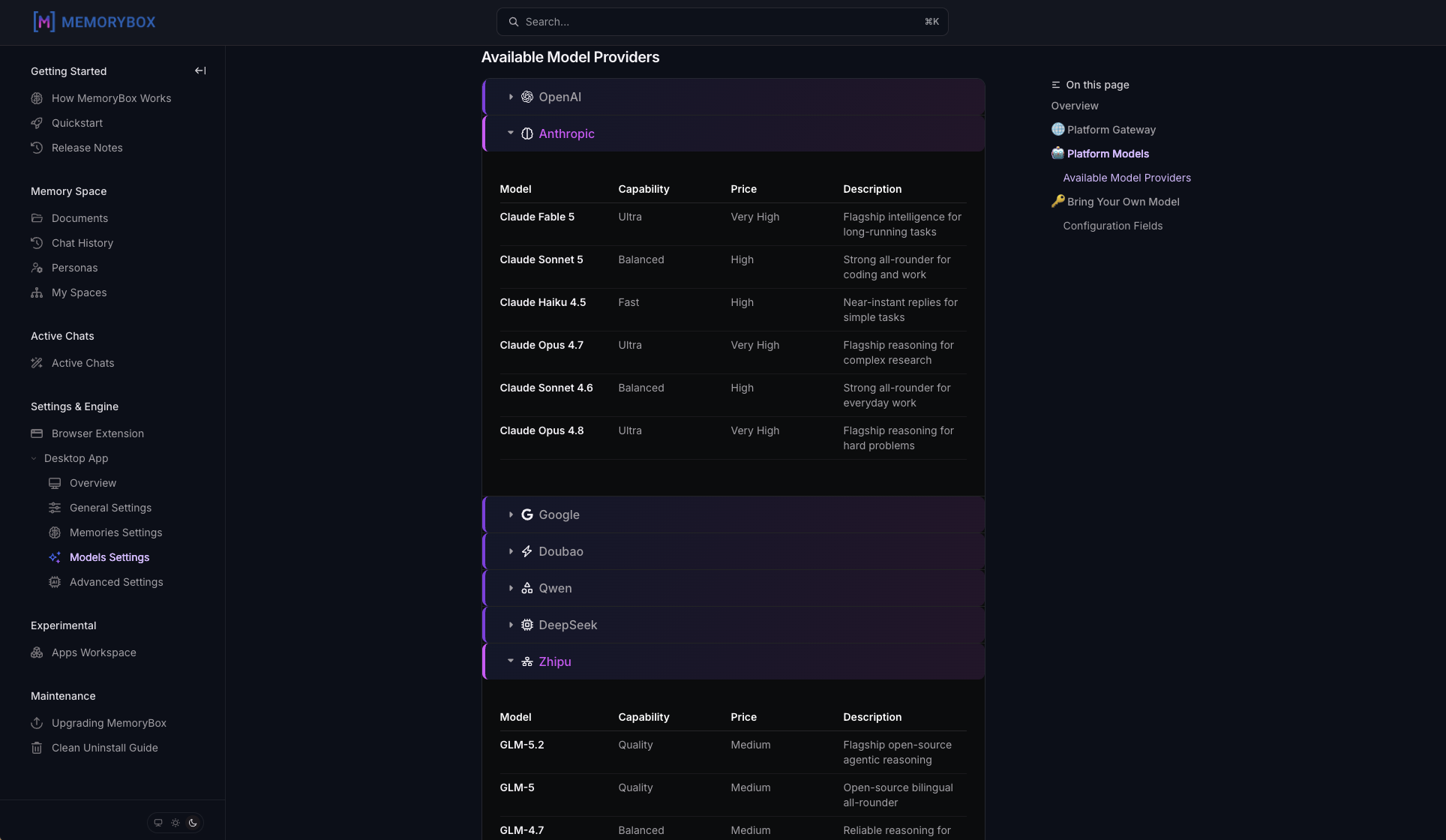The height and width of the screenshot is (840, 1446).
Task: Click the Documents folder icon
Action: [x=37, y=218]
